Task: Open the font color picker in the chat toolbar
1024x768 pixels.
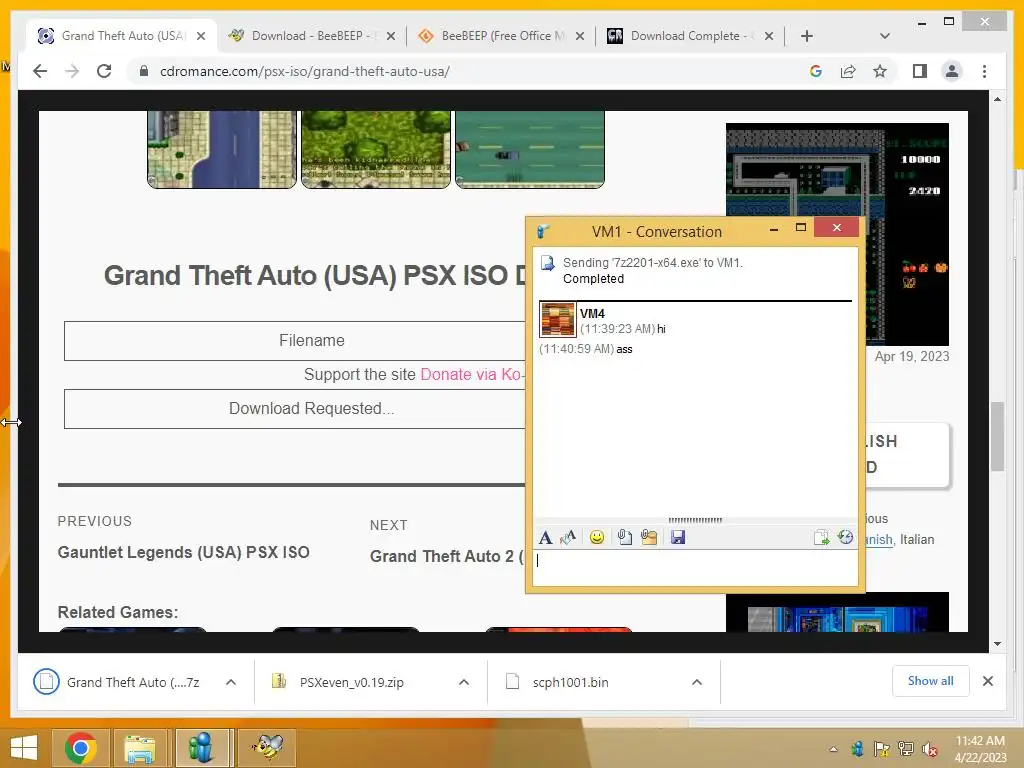Action: (x=568, y=537)
